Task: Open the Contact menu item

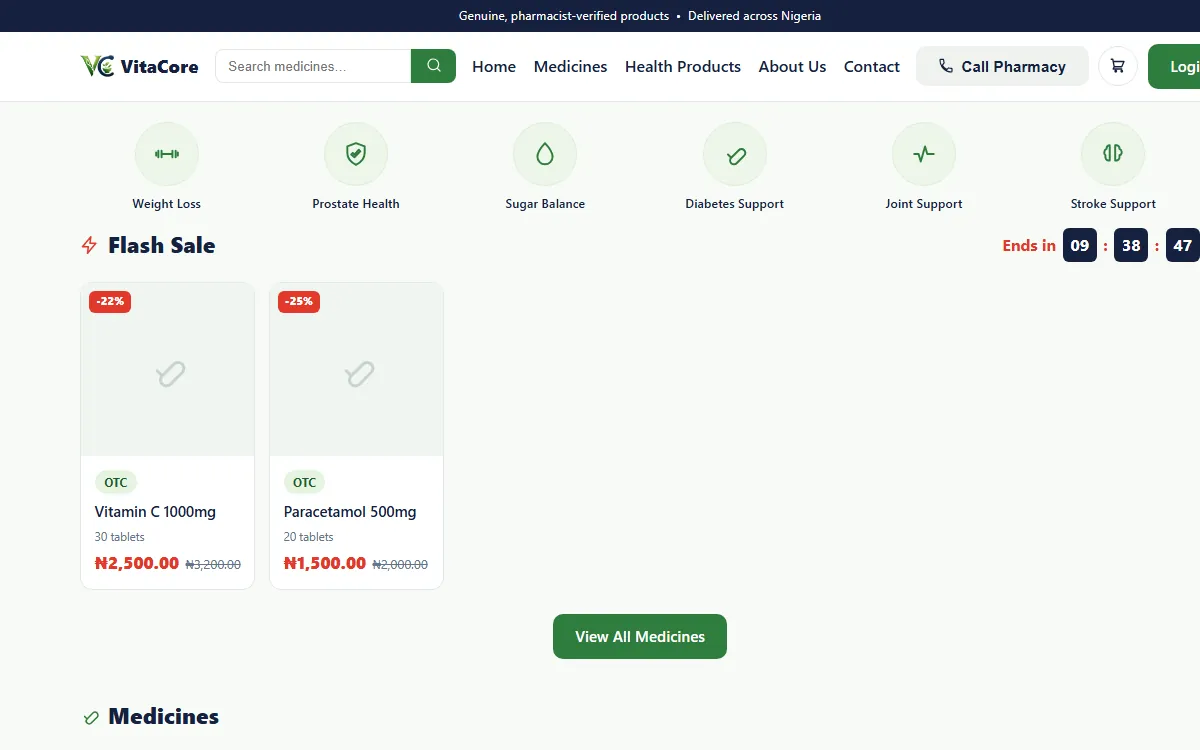Action: pyautogui.click(x=872, y=66)
